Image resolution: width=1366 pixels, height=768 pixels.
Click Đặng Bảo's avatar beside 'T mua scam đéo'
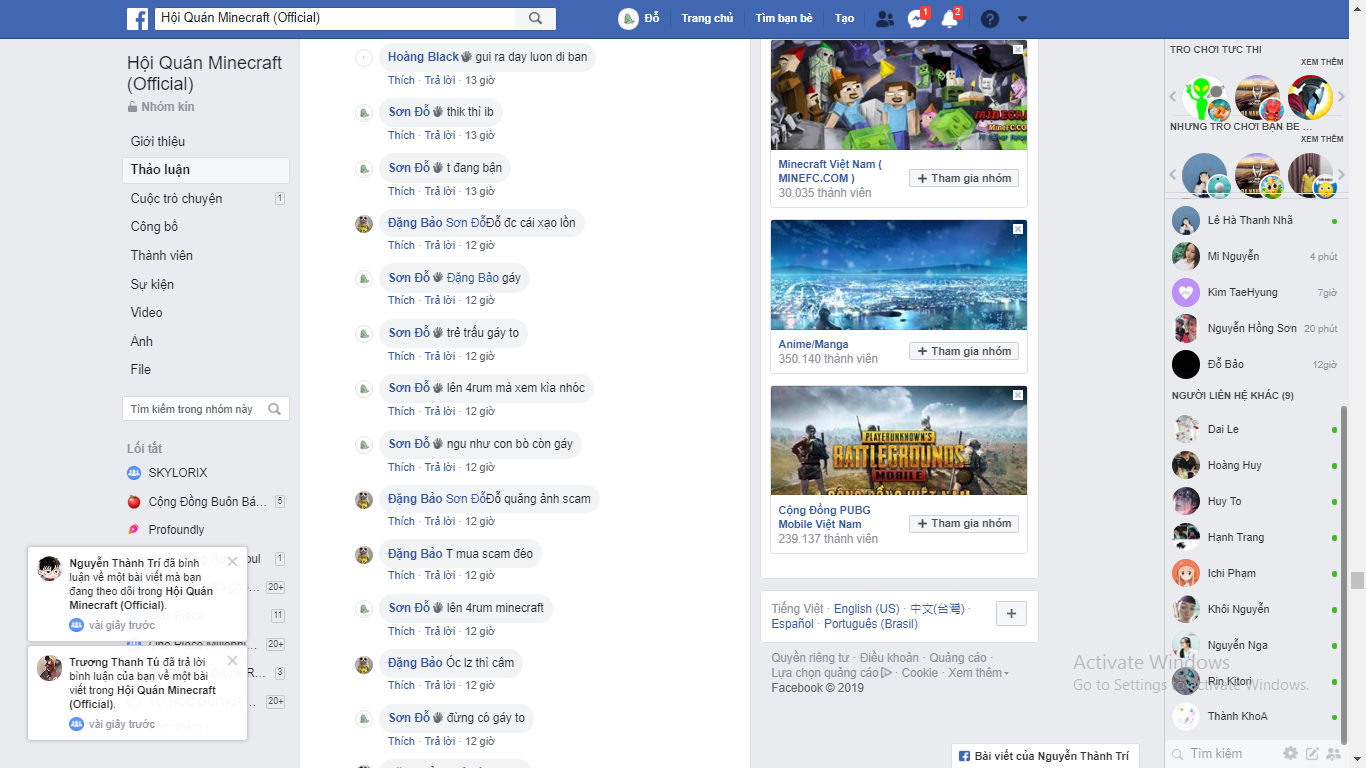coord(364,555)
